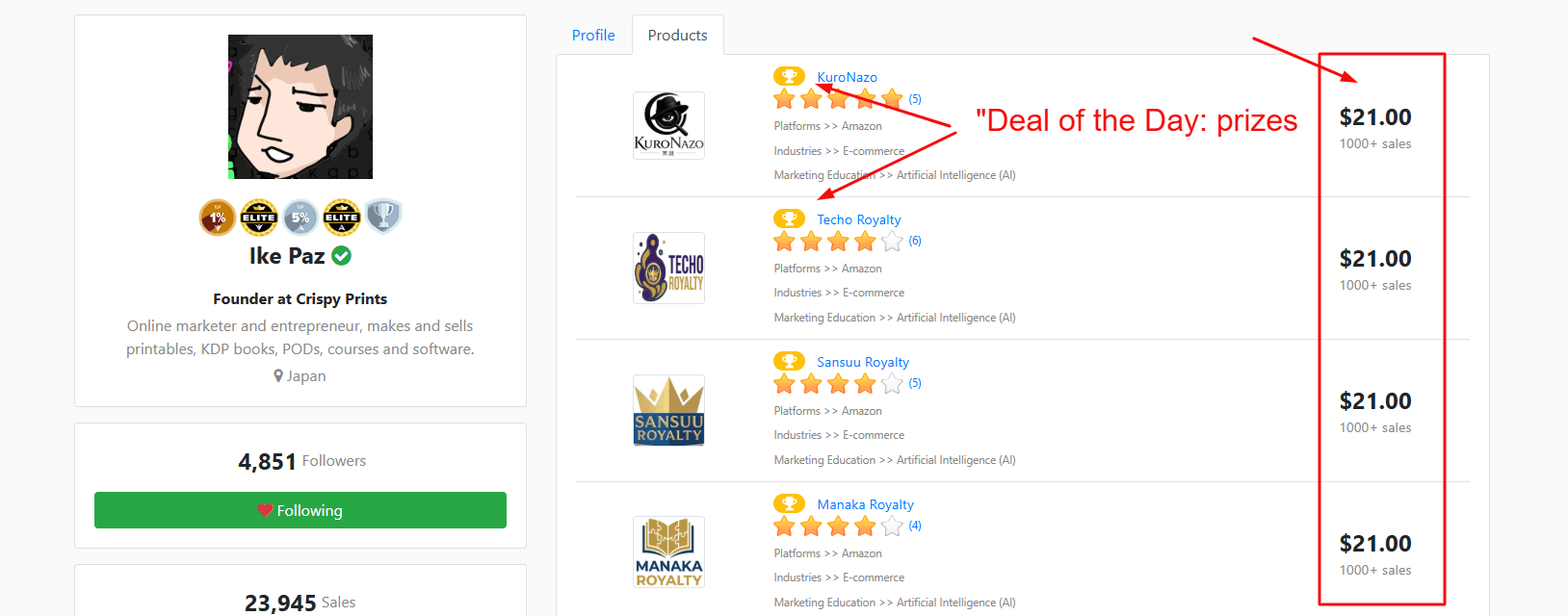Click the trophy icon next to KuroNazo
Viewport: 1568px width, 616px height.
(x=789, y=76)
